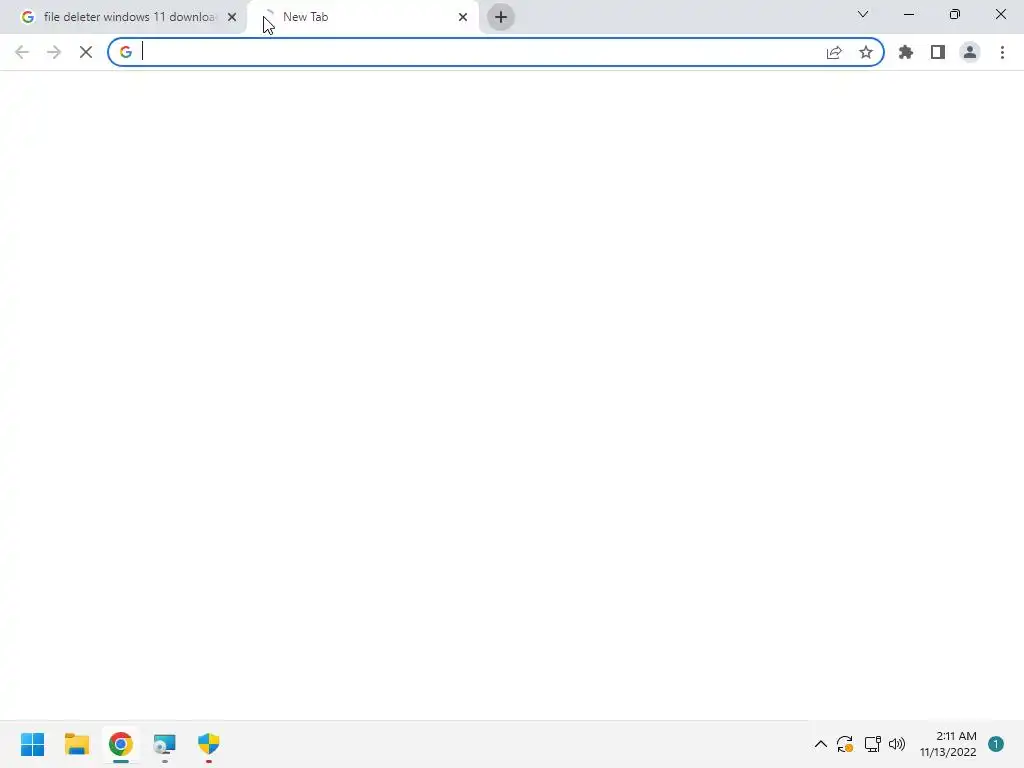Screen dimensions: 1024x768
Task: Click the Google Chrome taskbar icon
Action: click(x=121, y=744)
